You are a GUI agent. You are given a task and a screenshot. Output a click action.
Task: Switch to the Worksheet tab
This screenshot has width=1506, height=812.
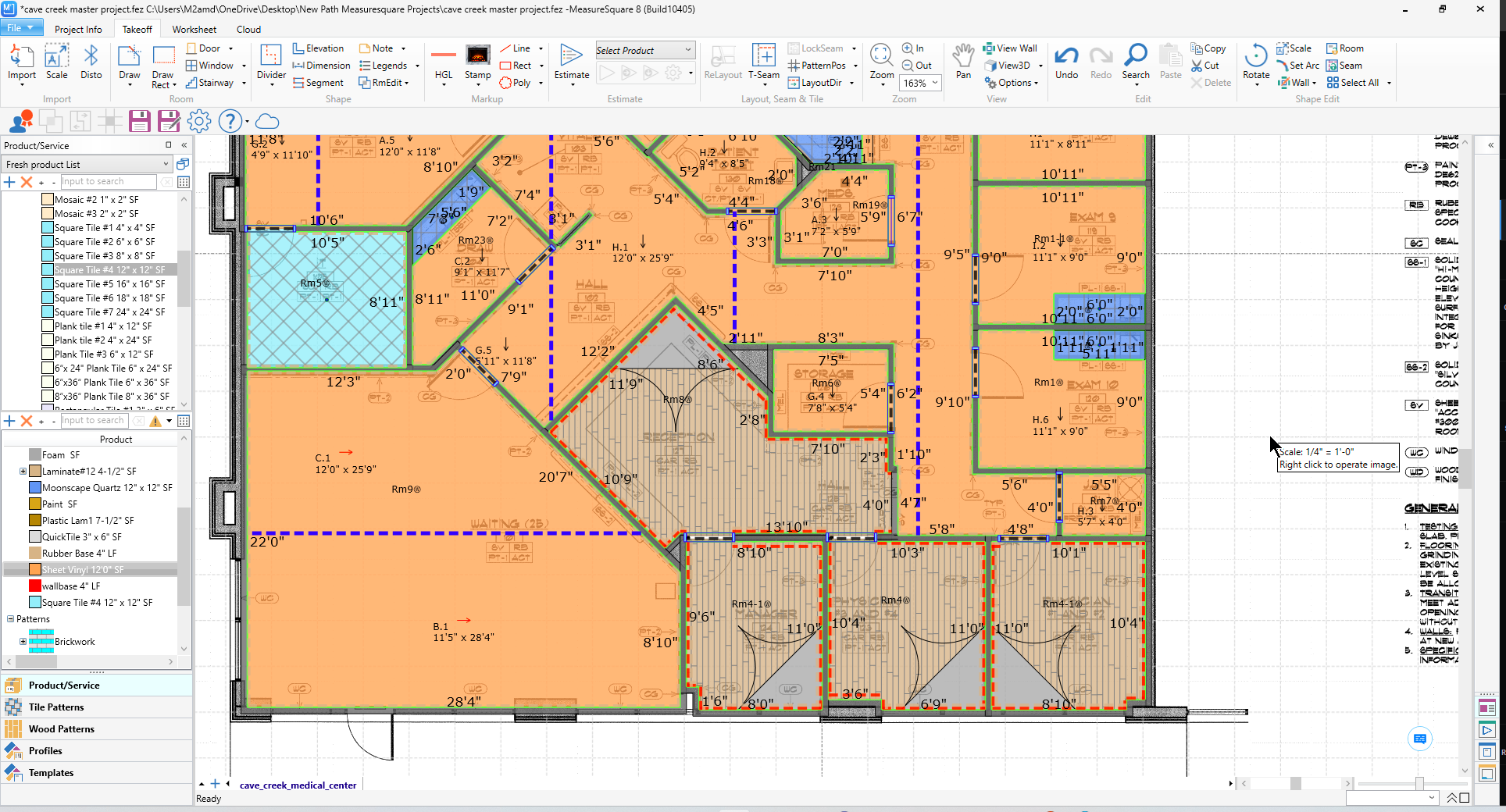point(194,30)
